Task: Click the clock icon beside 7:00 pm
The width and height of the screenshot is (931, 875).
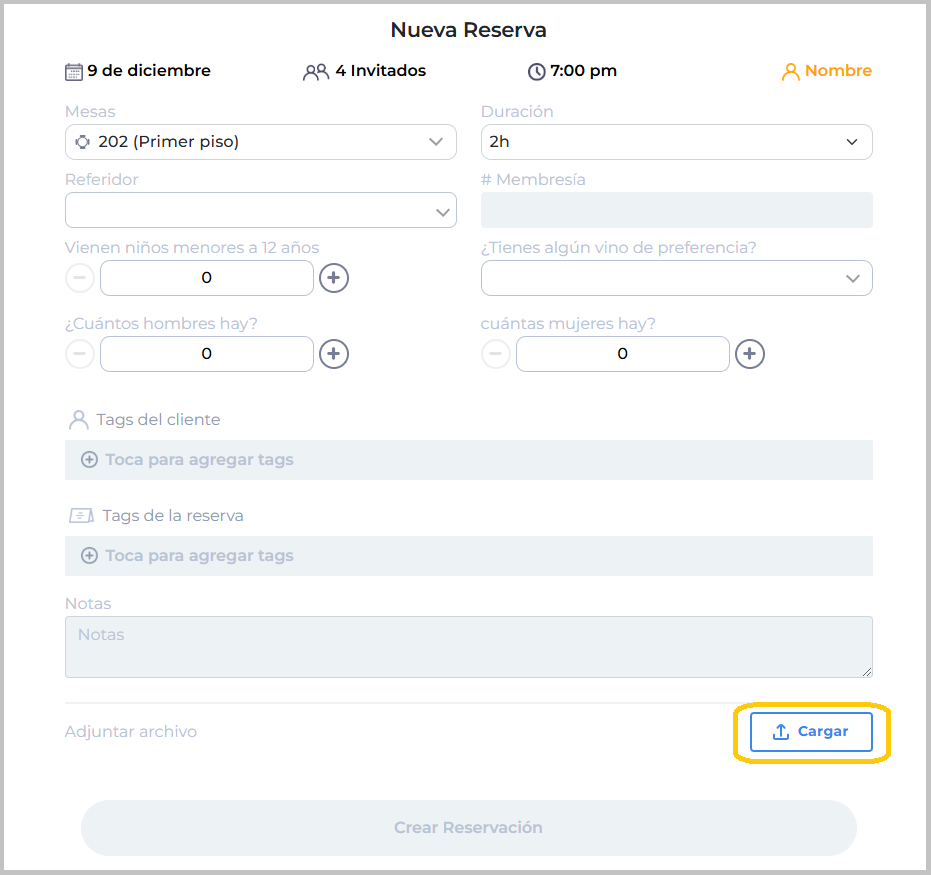Action: click(x=537, y=71)
